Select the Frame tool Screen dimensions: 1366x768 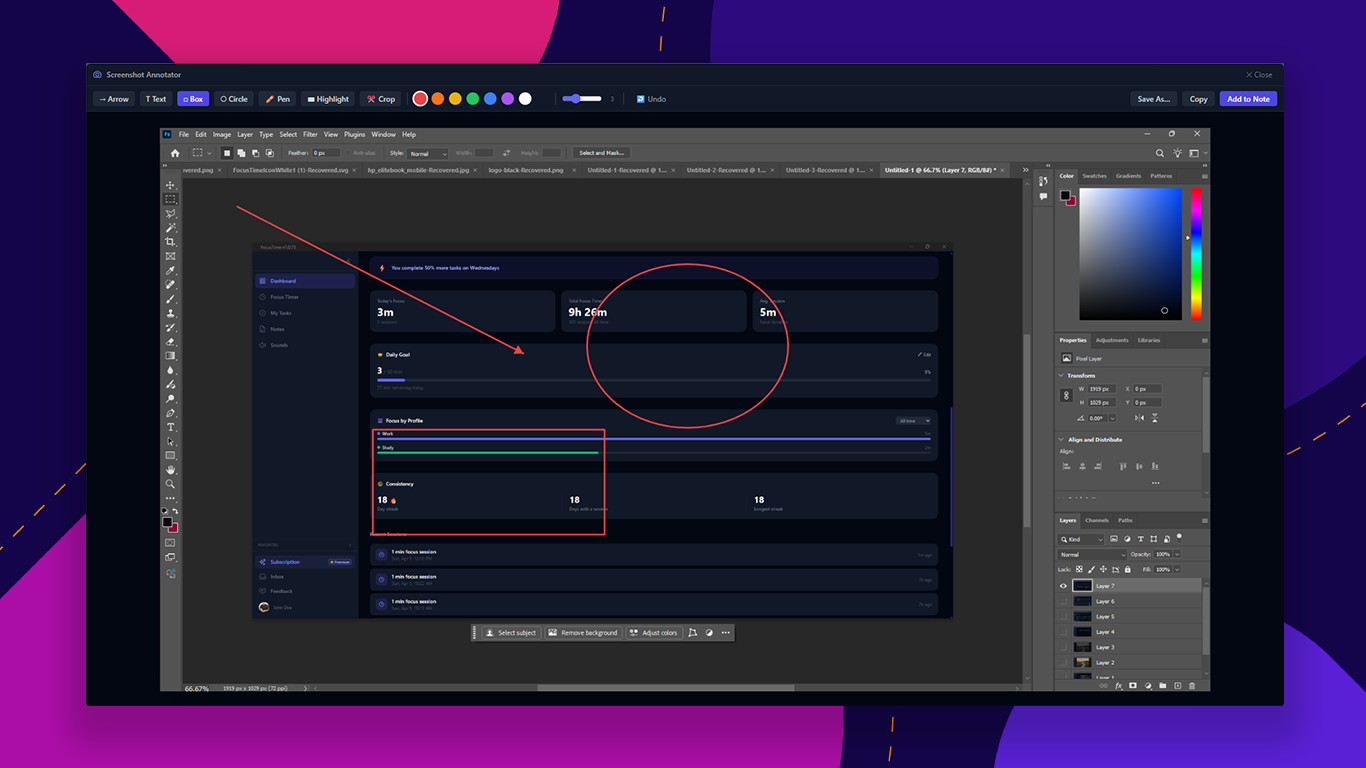[171, 256]
